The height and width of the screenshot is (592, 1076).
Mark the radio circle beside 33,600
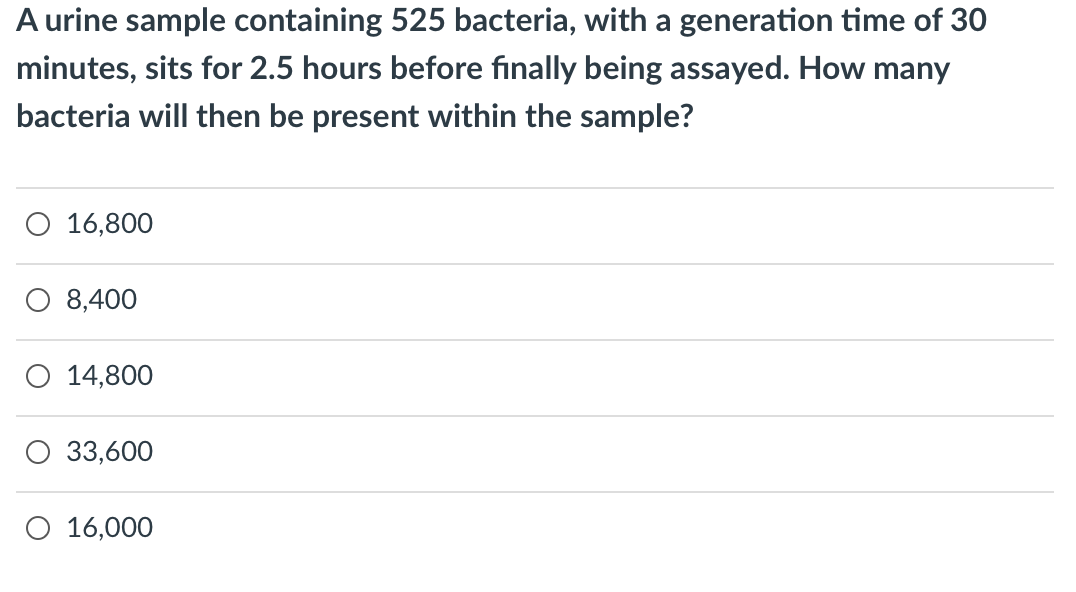tap(38, 453)
